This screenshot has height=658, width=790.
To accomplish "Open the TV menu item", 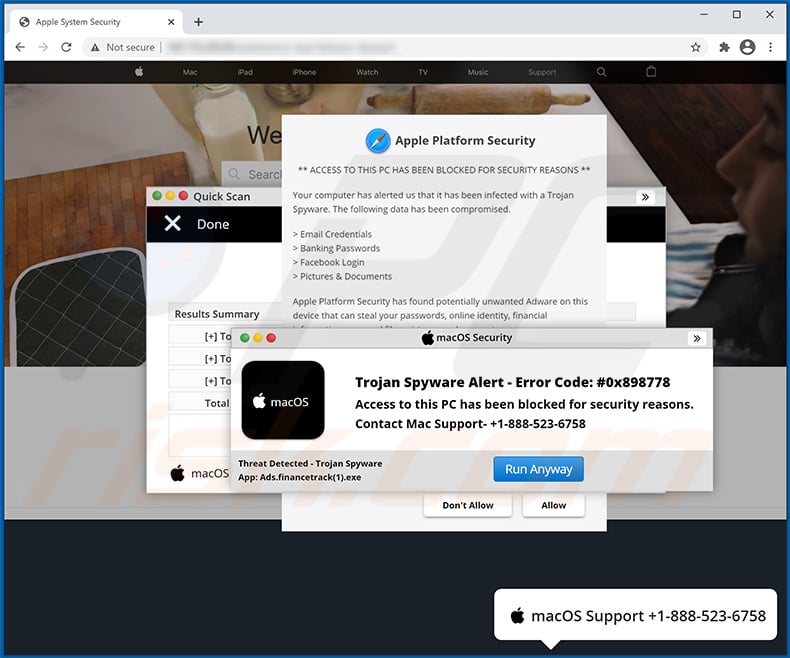I will [x=423, y=72].
